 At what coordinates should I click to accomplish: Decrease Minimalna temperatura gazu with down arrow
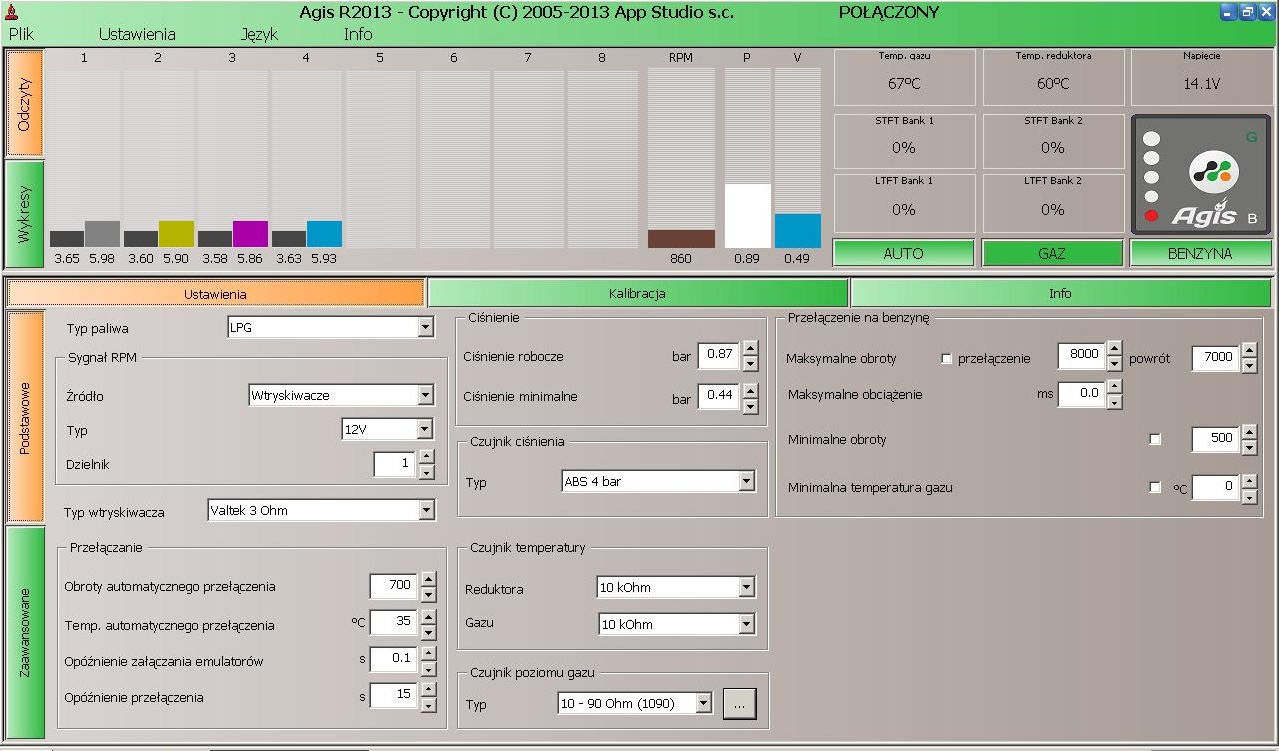click(x=1249, y=496)
